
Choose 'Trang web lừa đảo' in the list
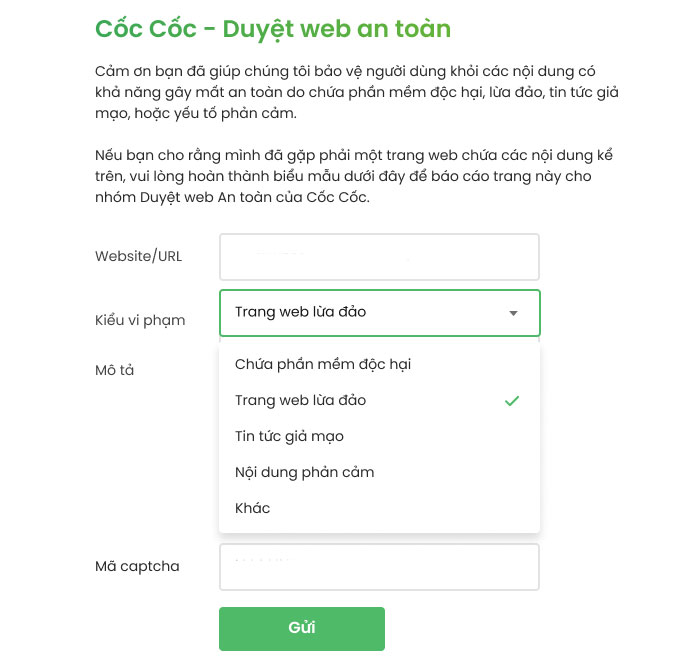click(x=301, y=400)
